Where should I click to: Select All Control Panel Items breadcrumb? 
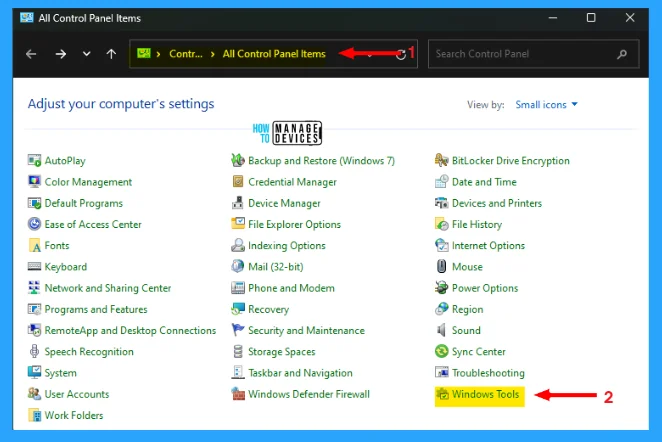[274, 54]
